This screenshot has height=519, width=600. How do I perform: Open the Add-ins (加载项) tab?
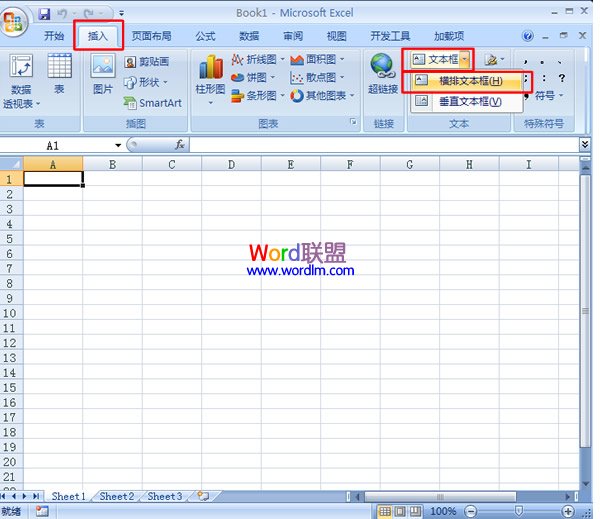coord(449,36)
